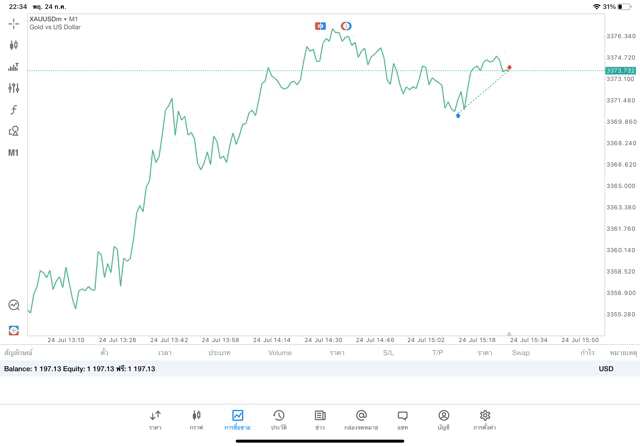This screenshot has height=447, width=640.
Task: Open the ข่าว news tab
Action: click(x=319, y=419)
